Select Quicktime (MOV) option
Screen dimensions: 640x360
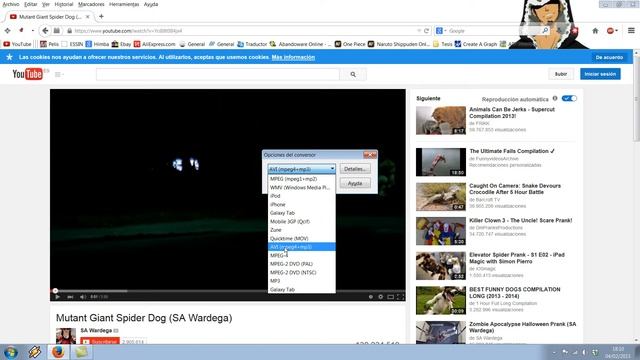[302, 238]
